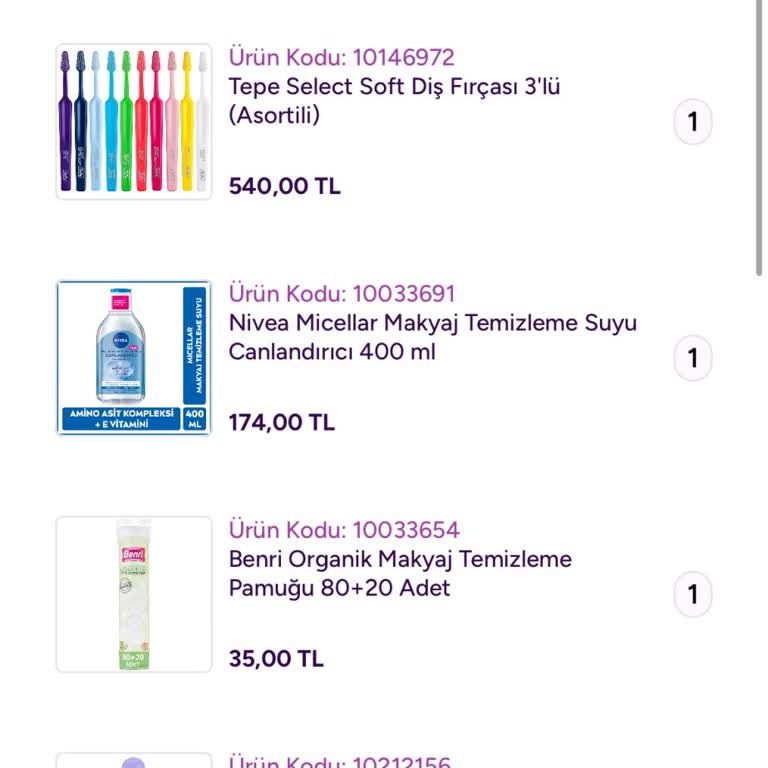Select product code 10033691
768x768 pixels.
[x=341, y=294]
